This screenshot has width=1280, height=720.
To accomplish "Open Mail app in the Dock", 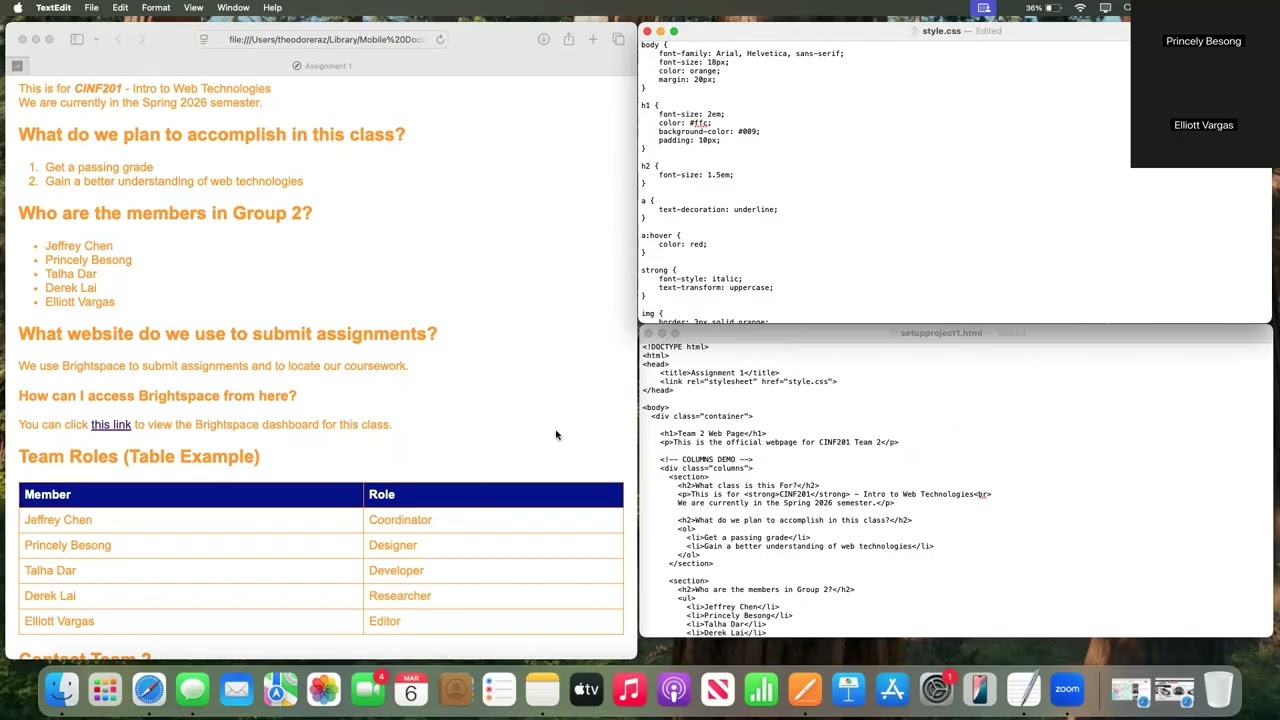I will (237, 689).
